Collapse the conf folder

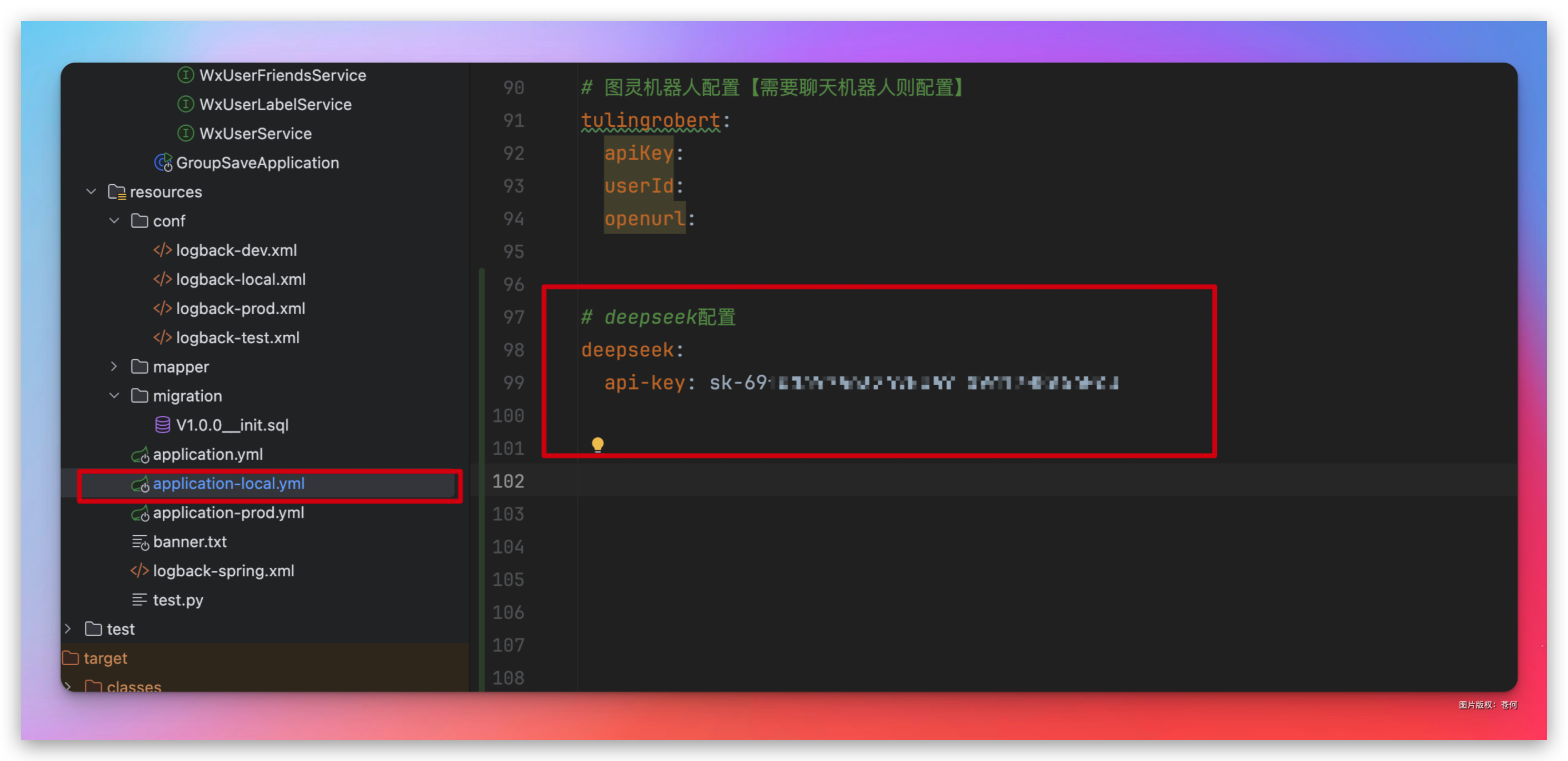click(x=114, y=221)
